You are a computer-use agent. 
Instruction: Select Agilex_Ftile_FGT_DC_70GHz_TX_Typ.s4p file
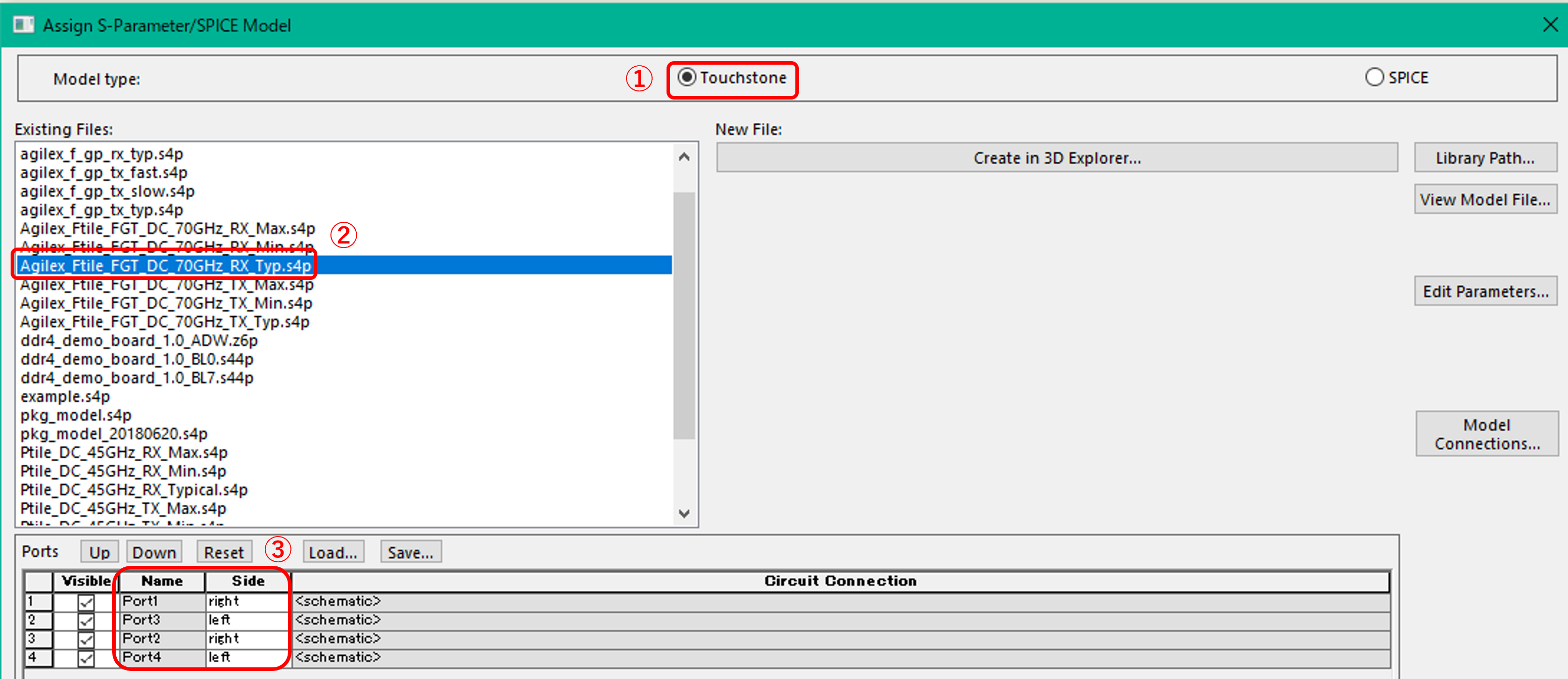pos(164,322)
